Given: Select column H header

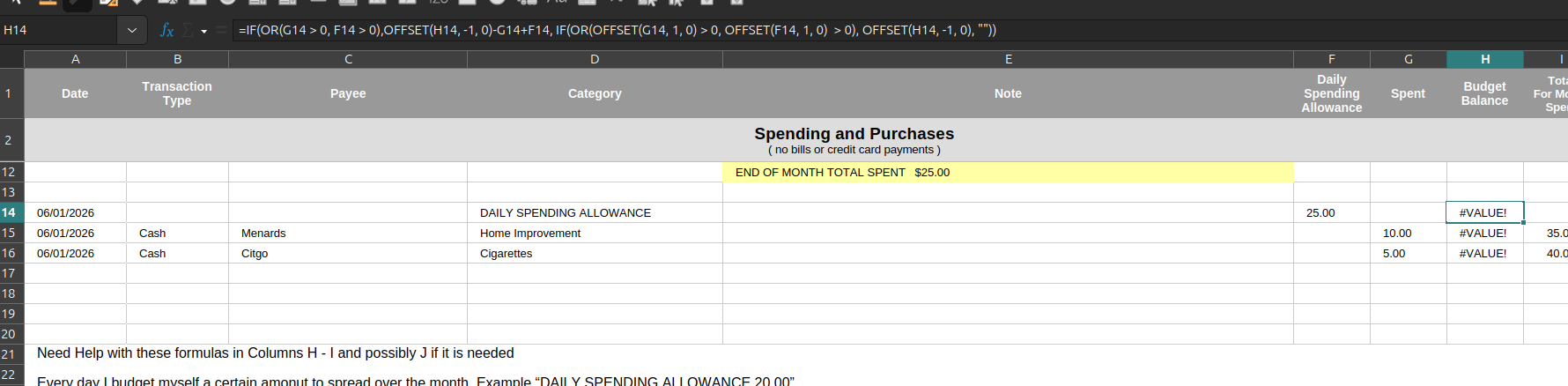Looking at the screenshot, I should pyautogui.click(x=1485, y=59).
